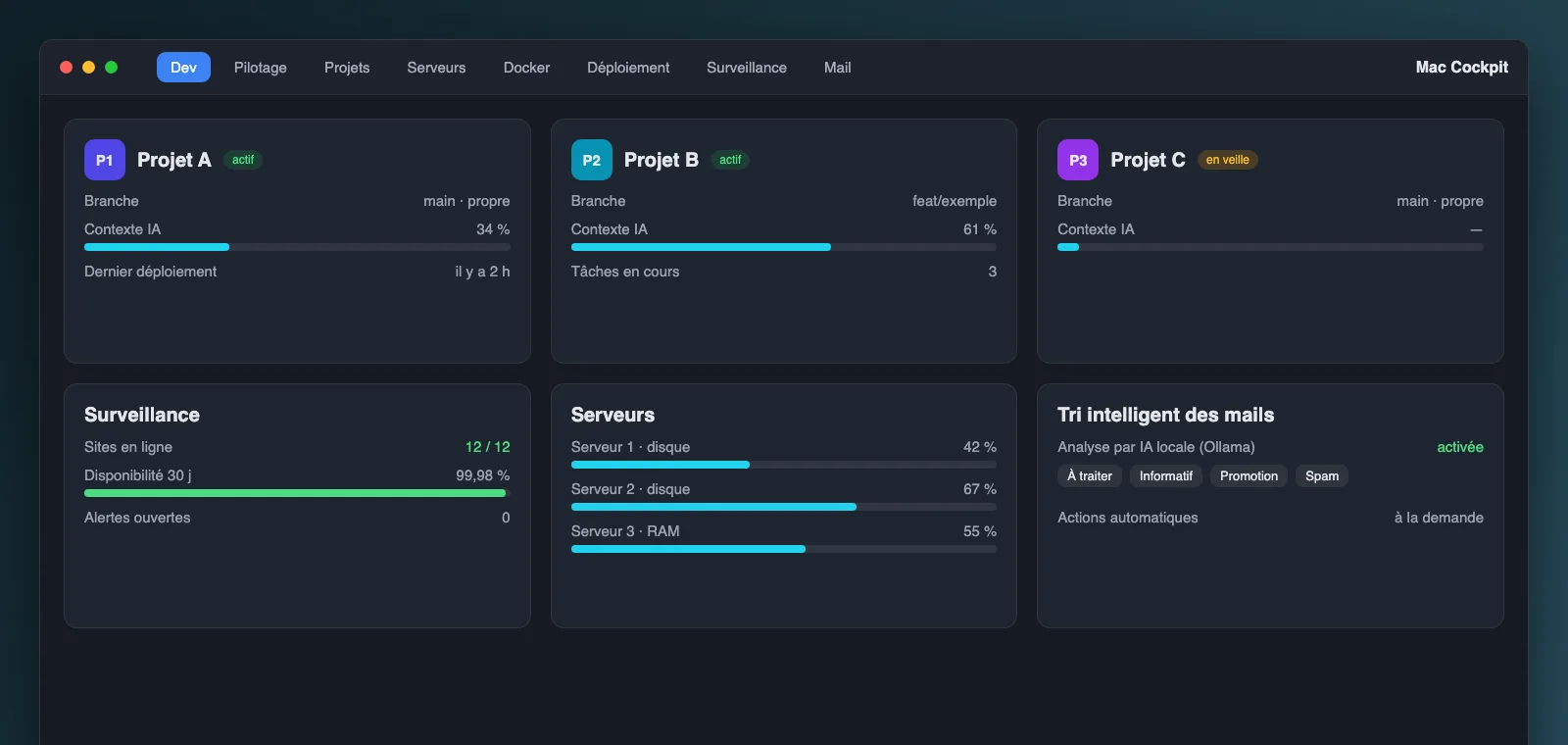Click the 'Projet C' card title
Screen dimensions: 1568x745
pyautogui.click(x=1149, y=160)
